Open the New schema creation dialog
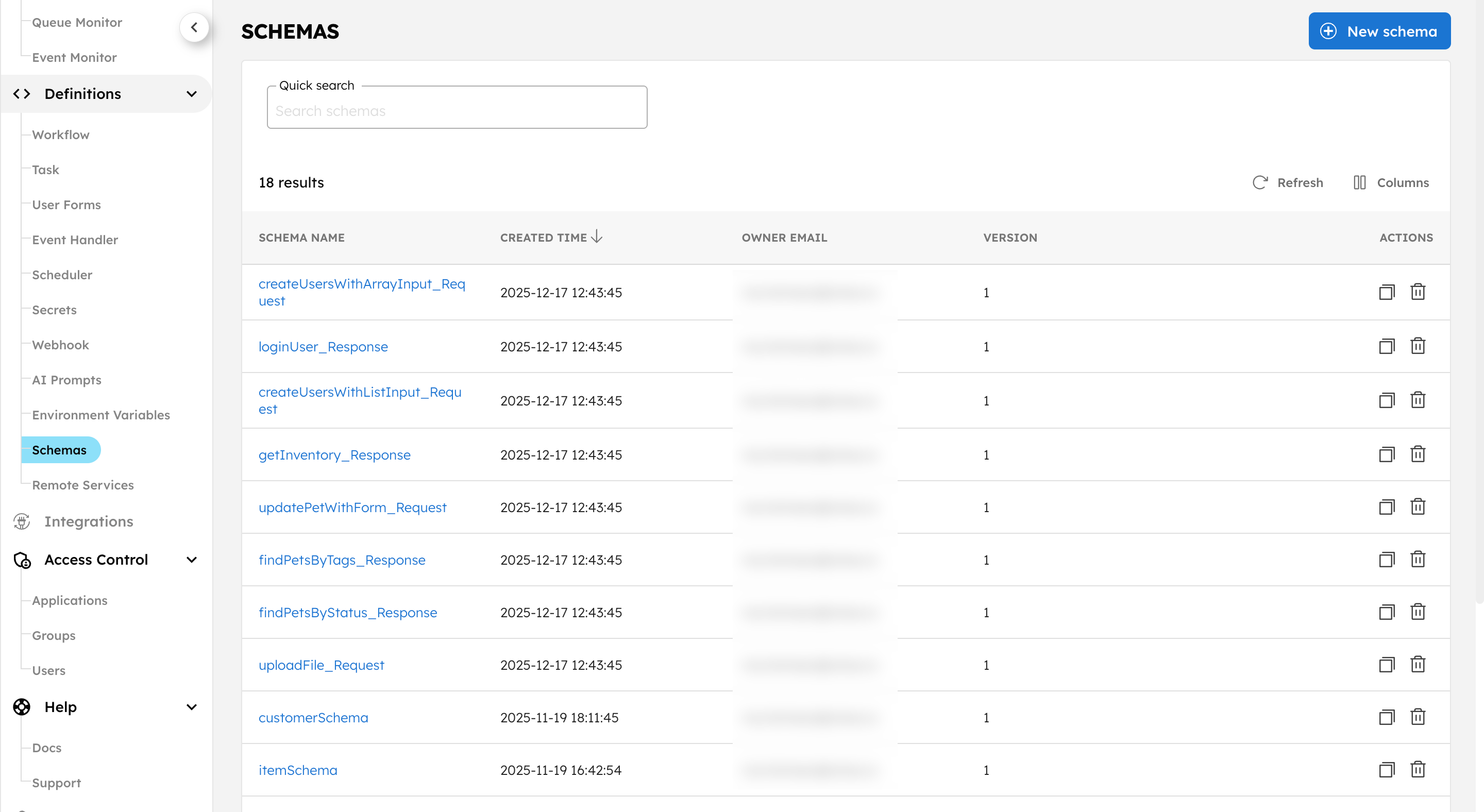Screen dimensions: 1484x812 coord(1379,30)
